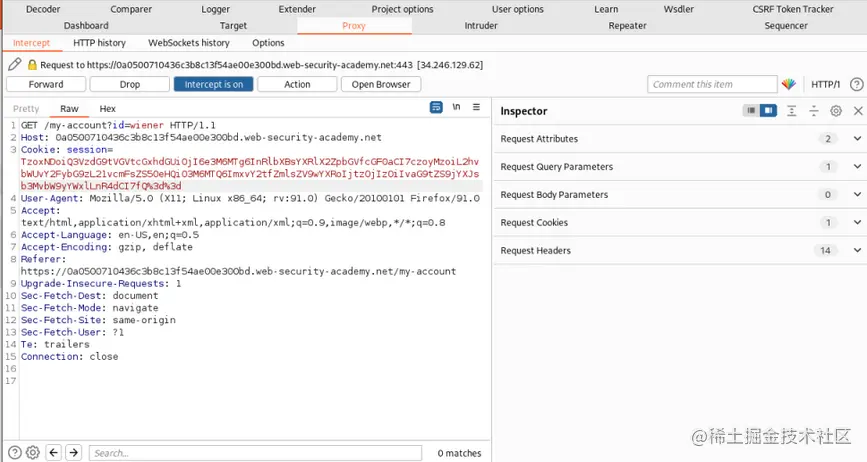Open the CSRF Token Tracker tab
Image resolution: width=867 pixels, height=462 pixels.
coord(793,9)
